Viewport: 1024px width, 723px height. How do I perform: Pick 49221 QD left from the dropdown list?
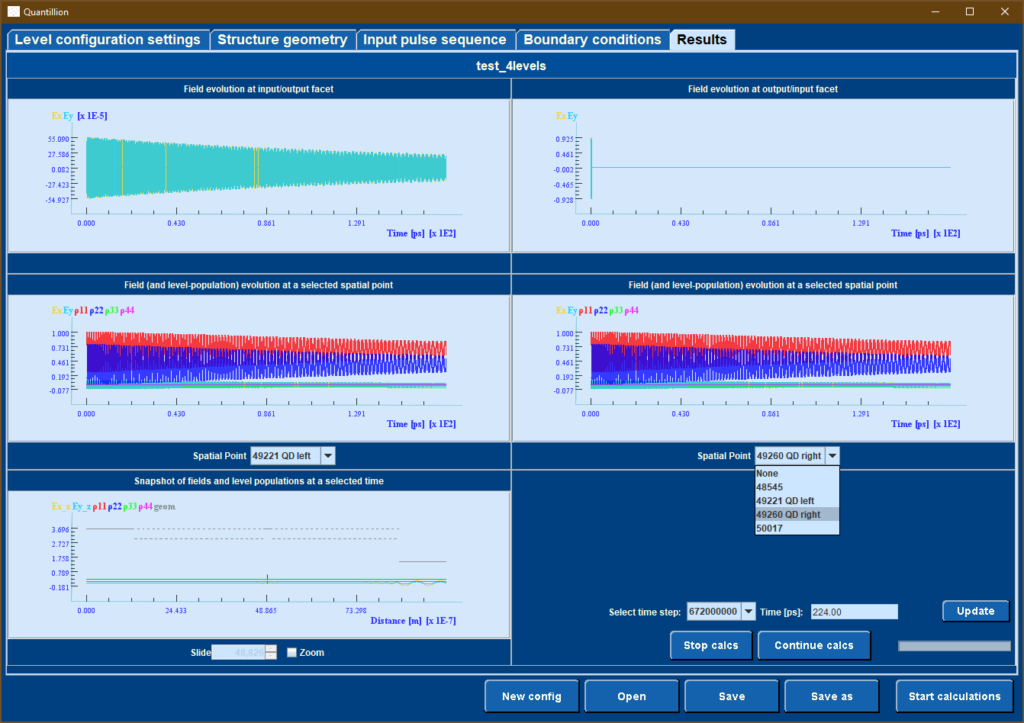797,501
